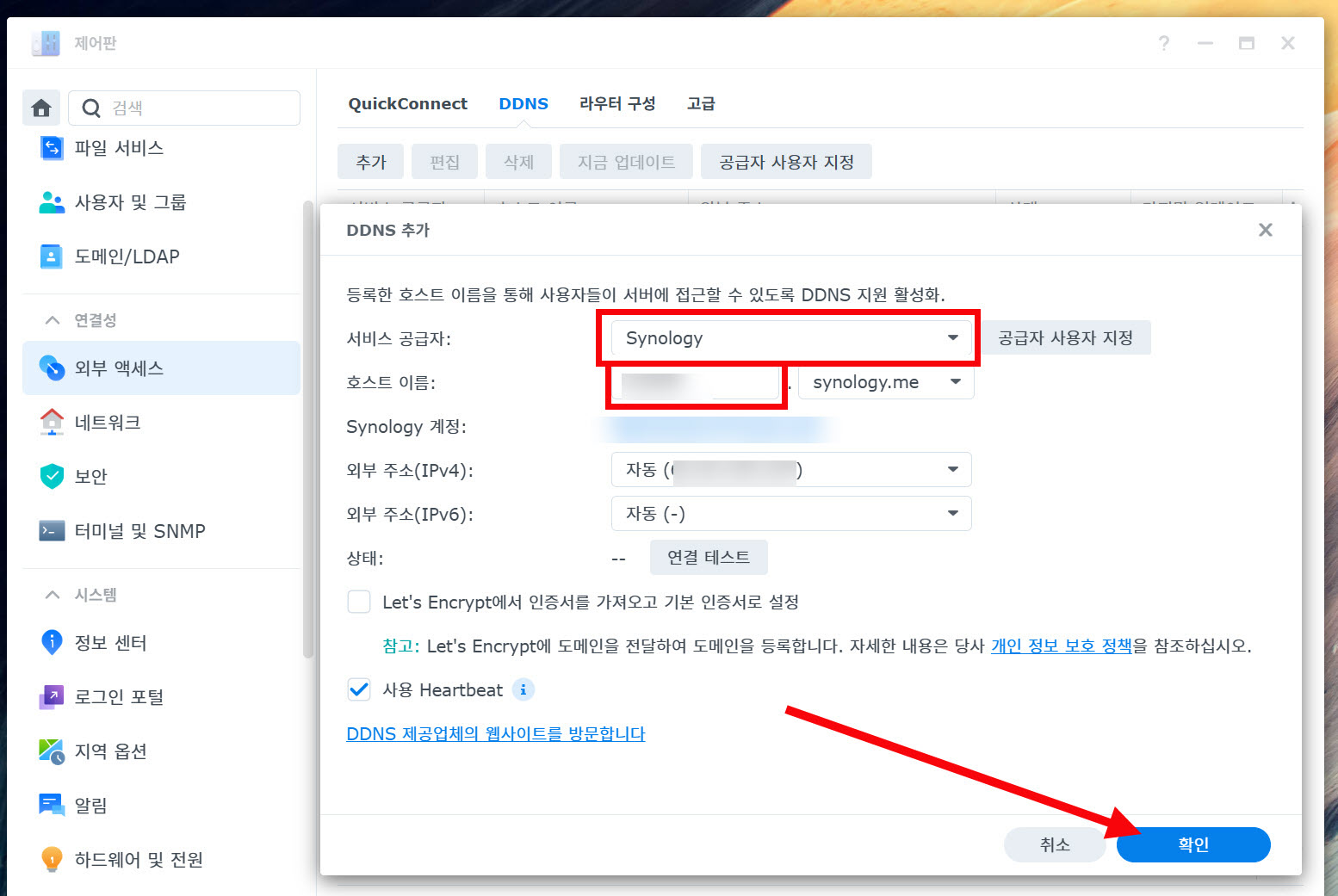Switch to the 고급 tab
Image resolution: width=1338 pixels, height=896 pixels.
click(701, 103)
